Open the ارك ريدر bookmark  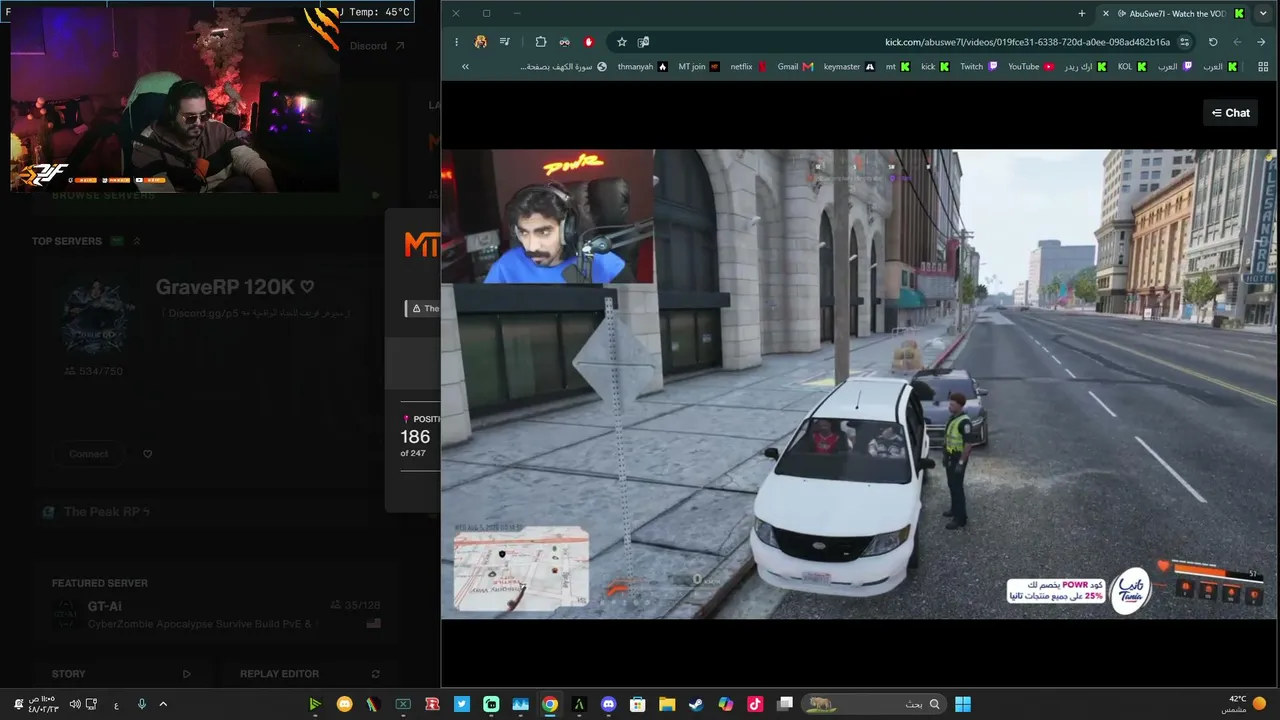coord(1086,67)
